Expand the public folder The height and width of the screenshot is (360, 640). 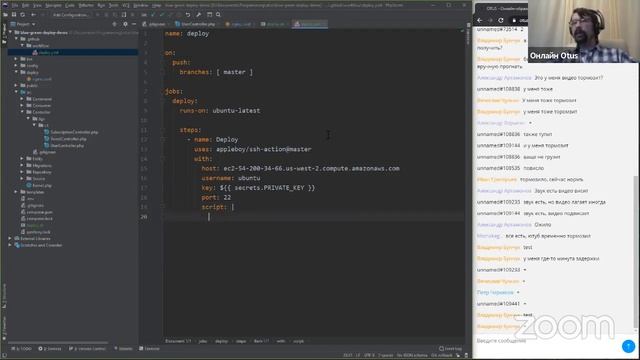[16, 85]
